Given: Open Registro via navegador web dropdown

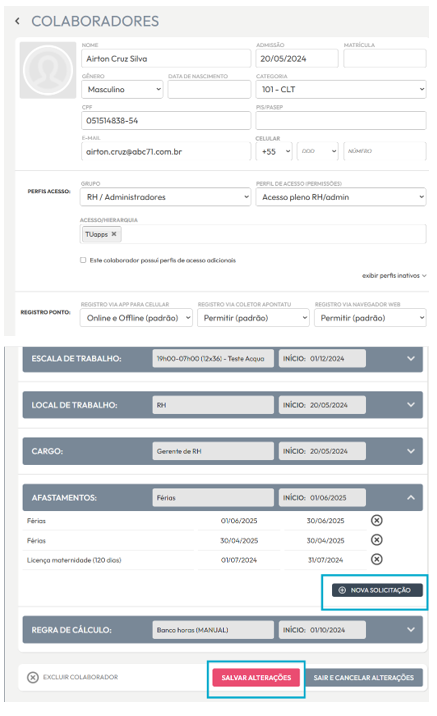Looking at the screenshot, I should pos(370,318).
